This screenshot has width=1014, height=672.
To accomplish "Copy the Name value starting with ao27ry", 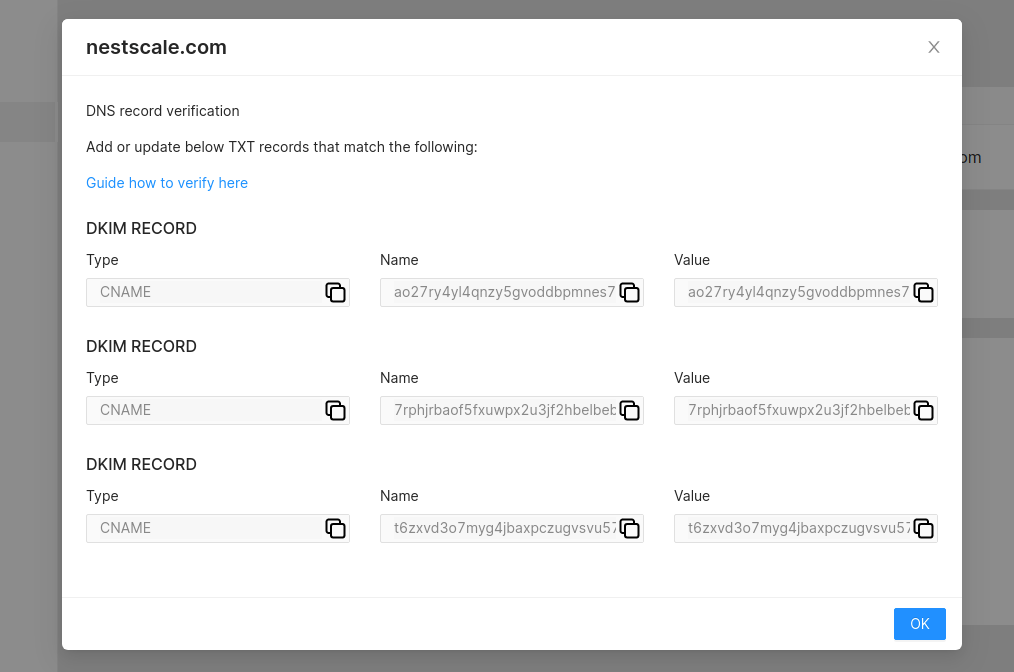I will [630, 292].
